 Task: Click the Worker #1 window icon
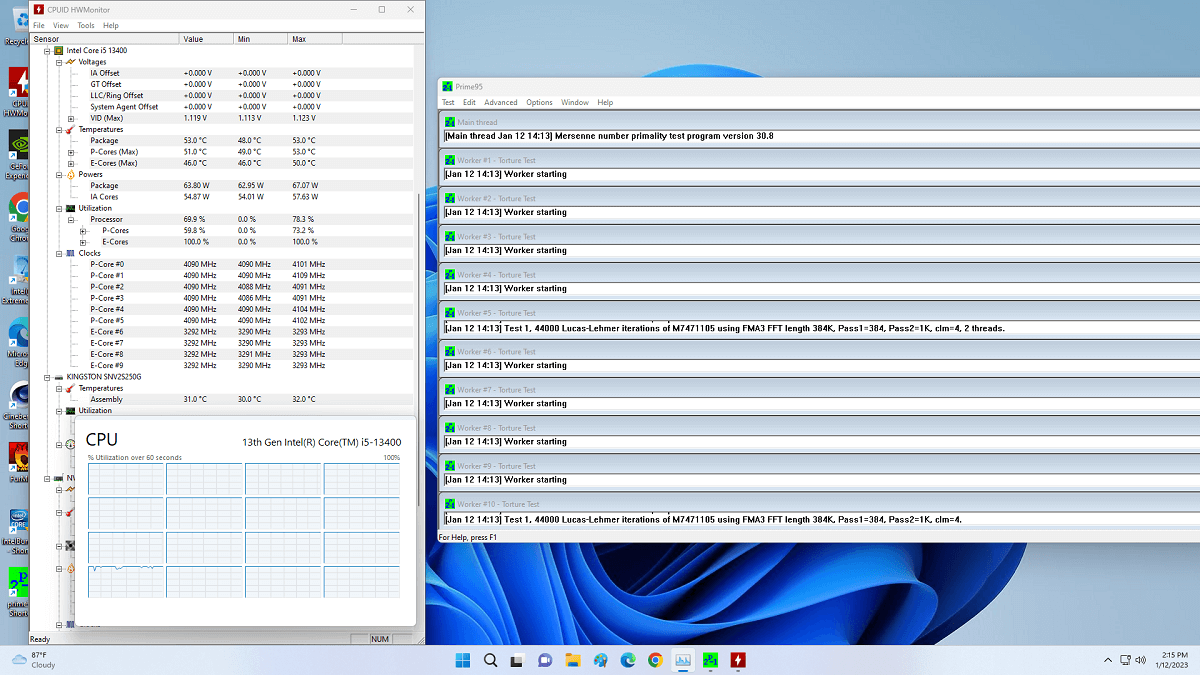point(450,160)
